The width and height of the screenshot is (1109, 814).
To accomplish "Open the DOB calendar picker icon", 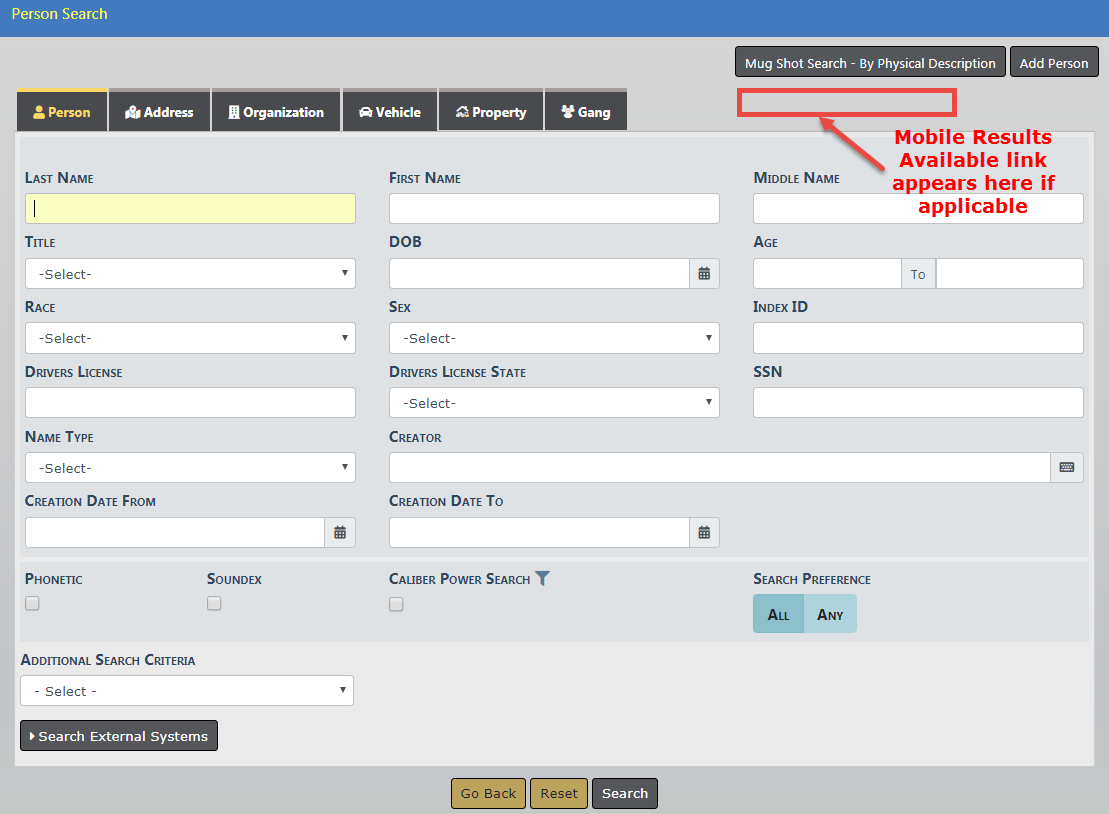I will [704, 274].
